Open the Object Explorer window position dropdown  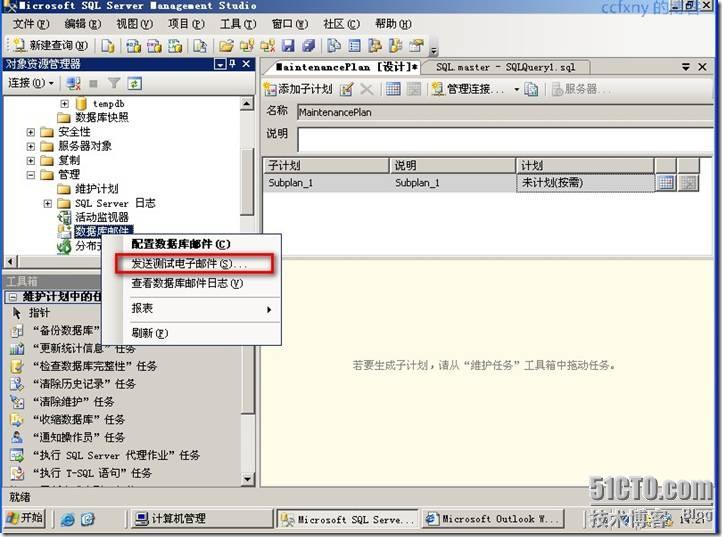click(x=220, y=64)
